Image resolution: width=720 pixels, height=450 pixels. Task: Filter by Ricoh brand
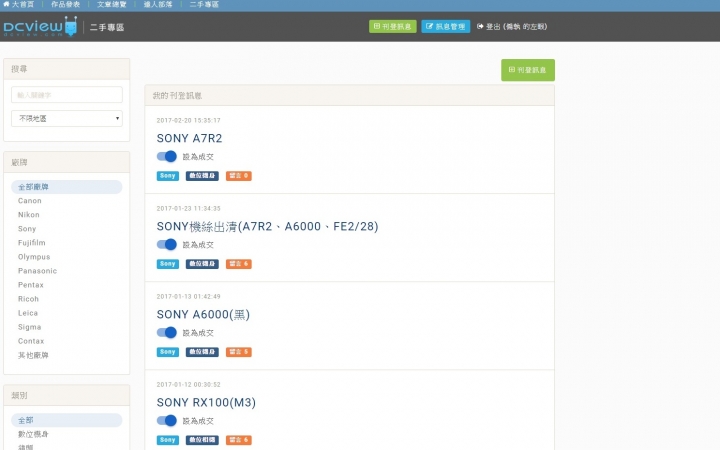tap(28, 299)
